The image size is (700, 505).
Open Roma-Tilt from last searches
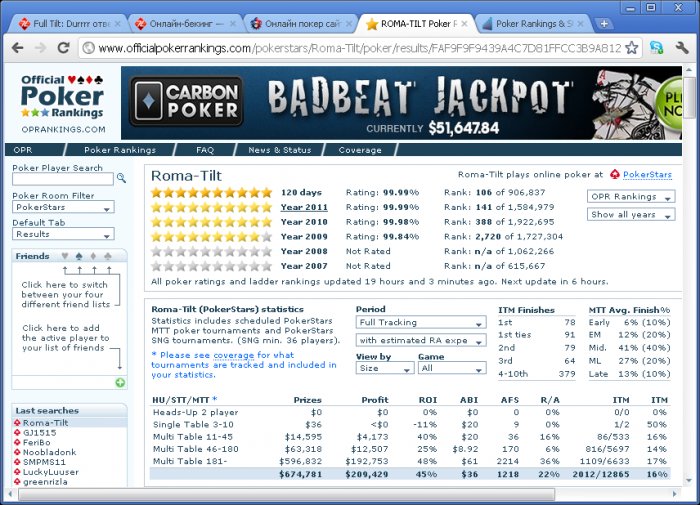(46, 423)
